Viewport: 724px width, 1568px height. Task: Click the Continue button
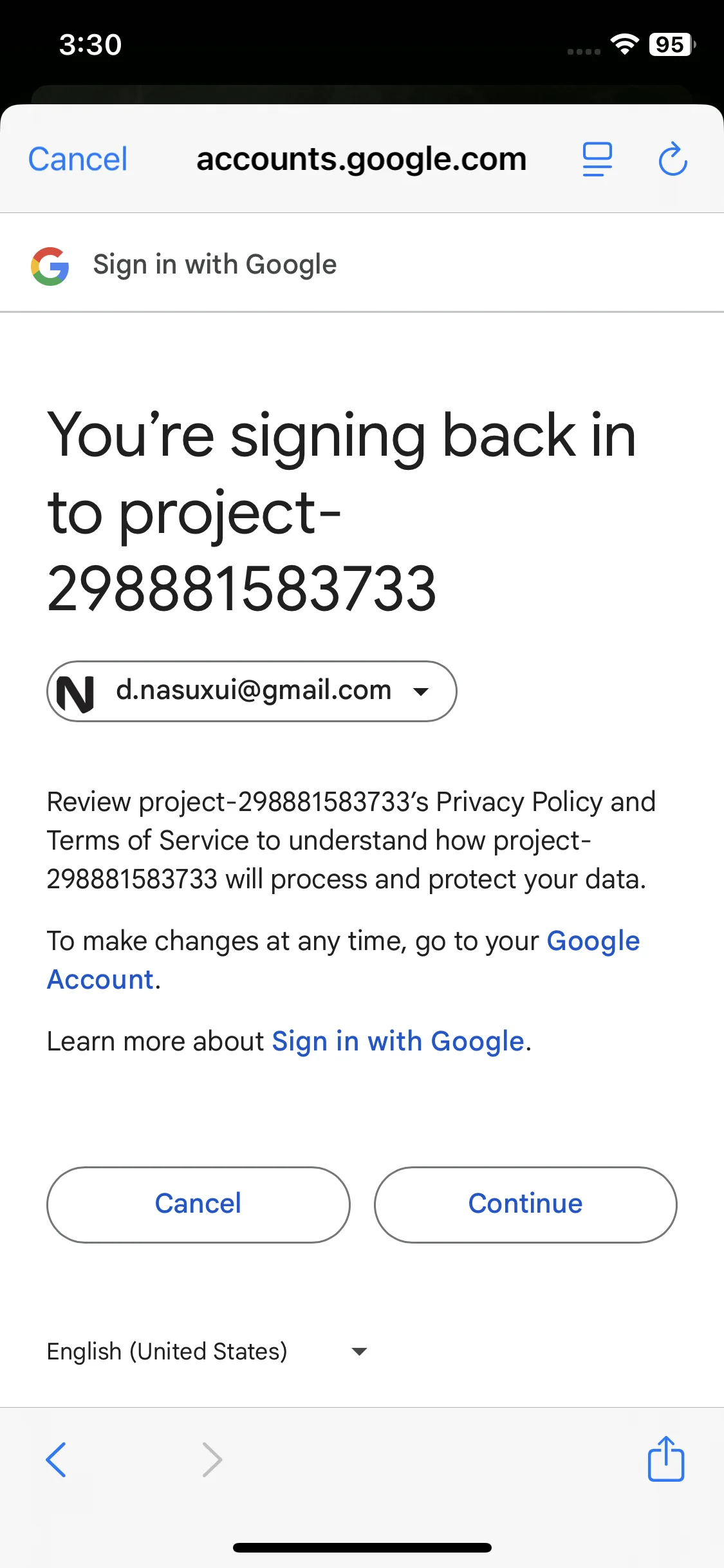tap(525, 1204)
